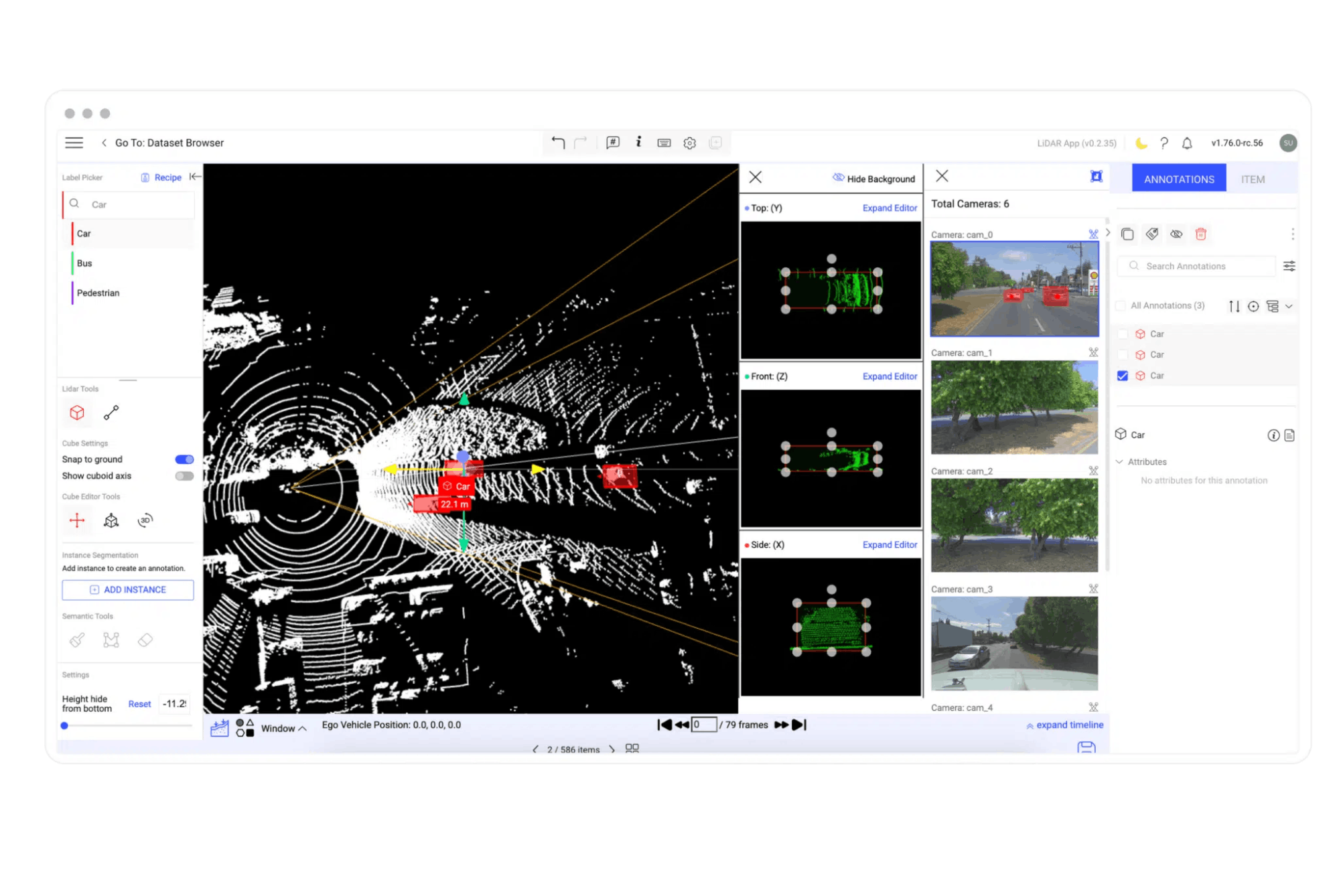The image size is (1339, 896).
Task: Click the undo arrow in toolbar
Action: tap(558, 142)
